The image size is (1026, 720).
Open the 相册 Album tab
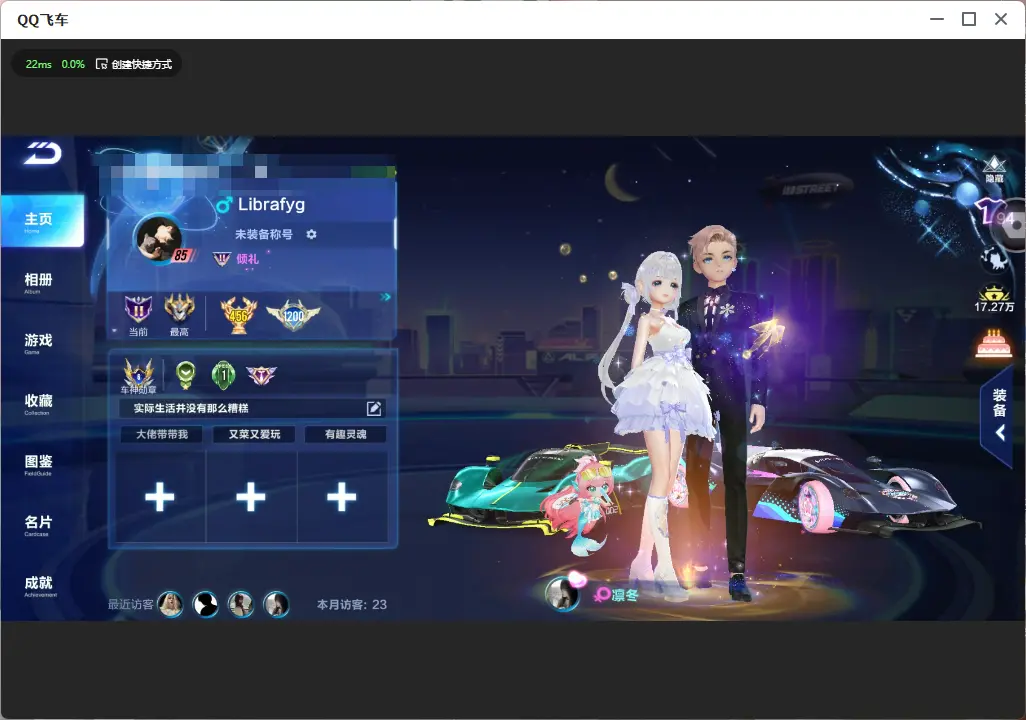(39, 283)
